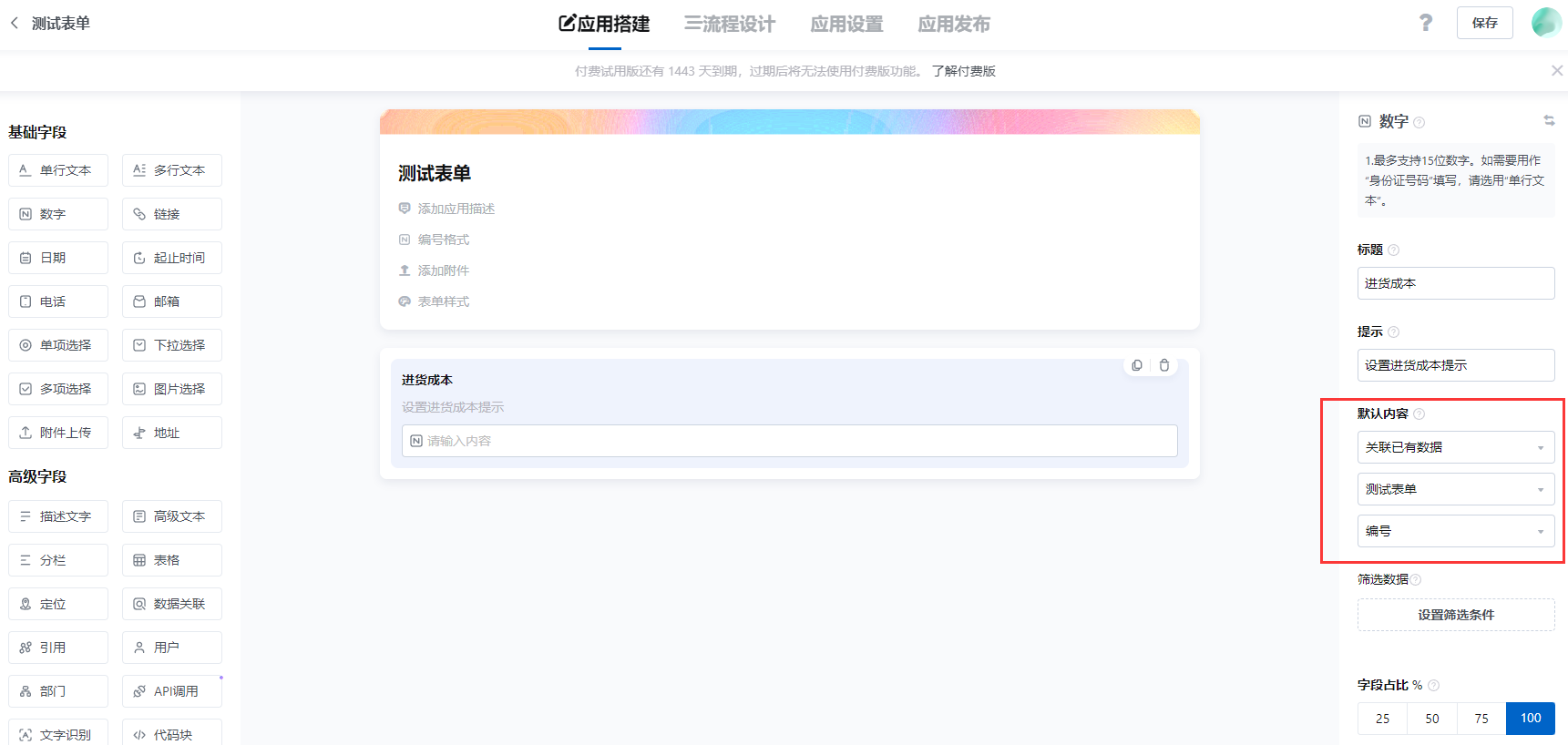Image resolution: width=1568 pixels, height=745 pixels.
Task: Copy the 进货成本 field
Action: [x=1137, y=365]
